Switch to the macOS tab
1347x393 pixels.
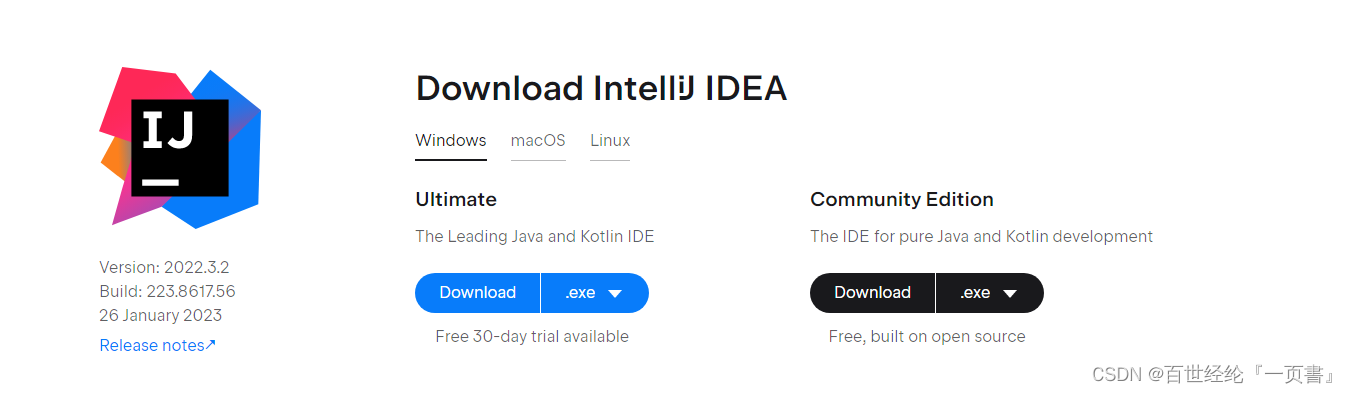(538, 141)
